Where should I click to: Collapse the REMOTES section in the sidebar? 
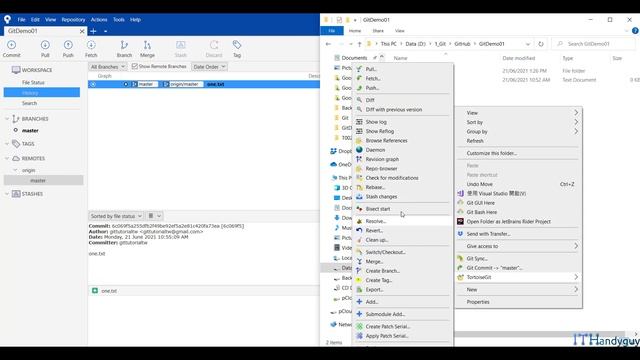click(x=7, y=158)
